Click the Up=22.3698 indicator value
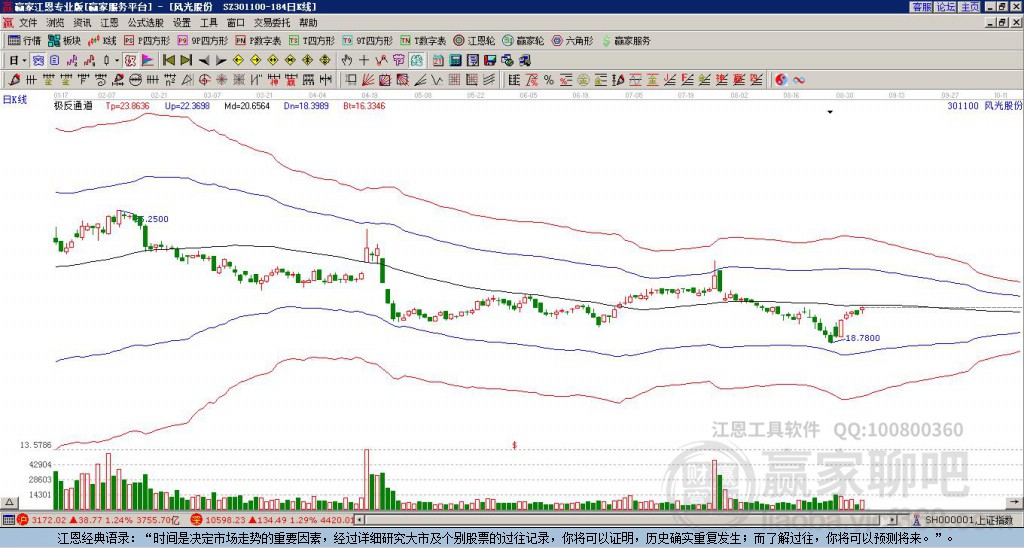 coord(187,105)
